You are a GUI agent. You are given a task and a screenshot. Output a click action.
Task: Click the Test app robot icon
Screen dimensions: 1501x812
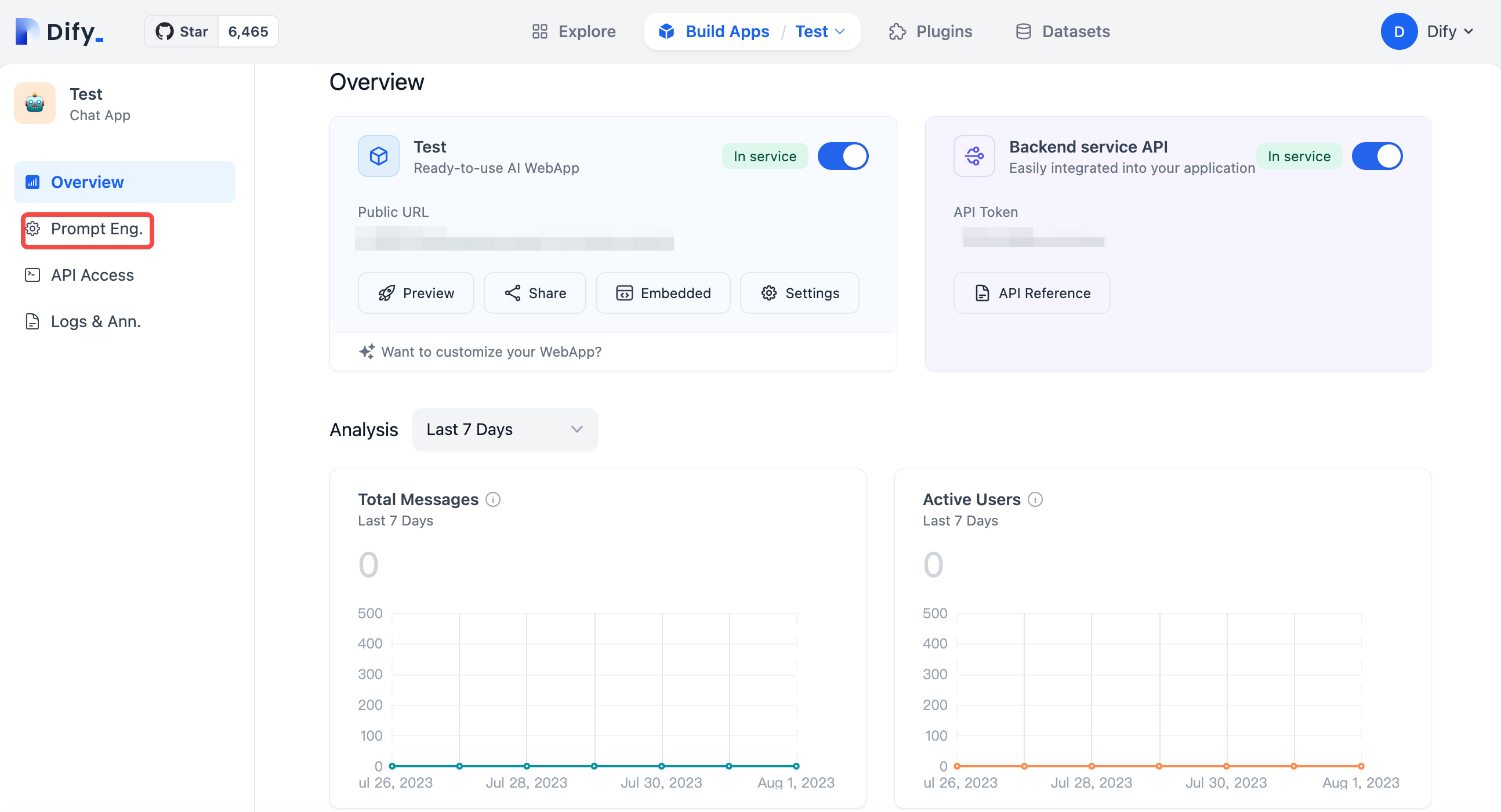pyautogui.click(x=35, y=103)
